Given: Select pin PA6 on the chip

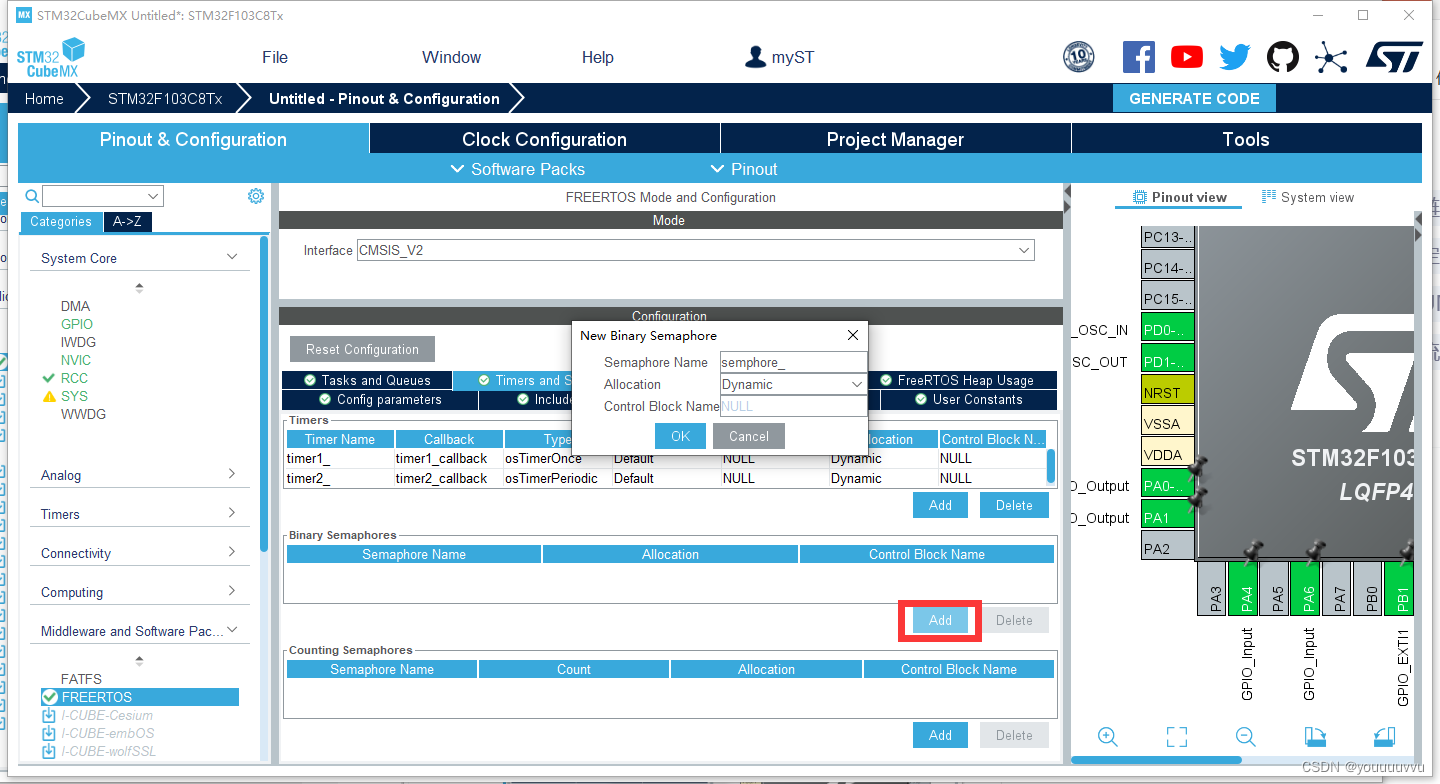Looking at the screenshot, I should (x=1306, y=587).
